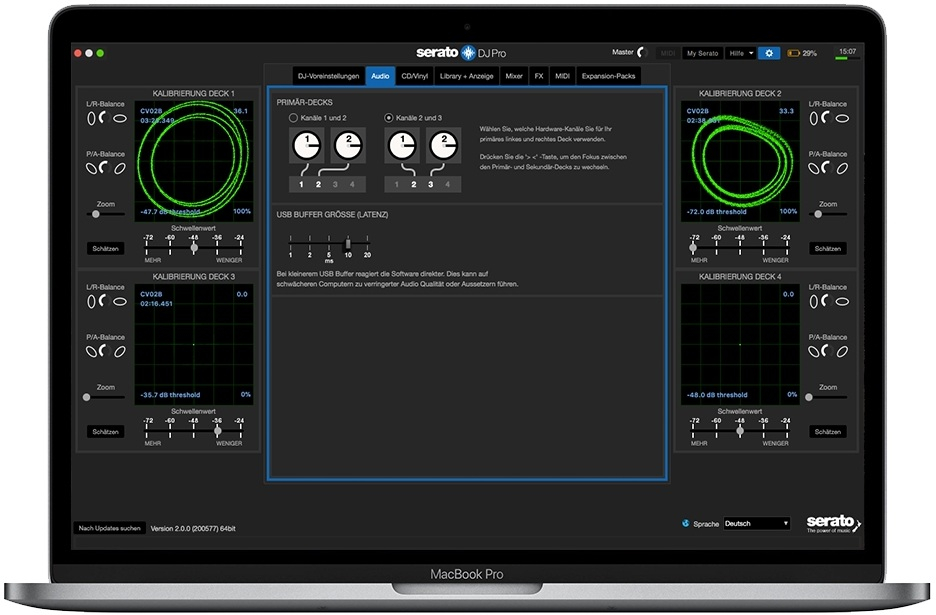Click the Version 2.0.0 (200577) 64bit text

tap(193, 528)
